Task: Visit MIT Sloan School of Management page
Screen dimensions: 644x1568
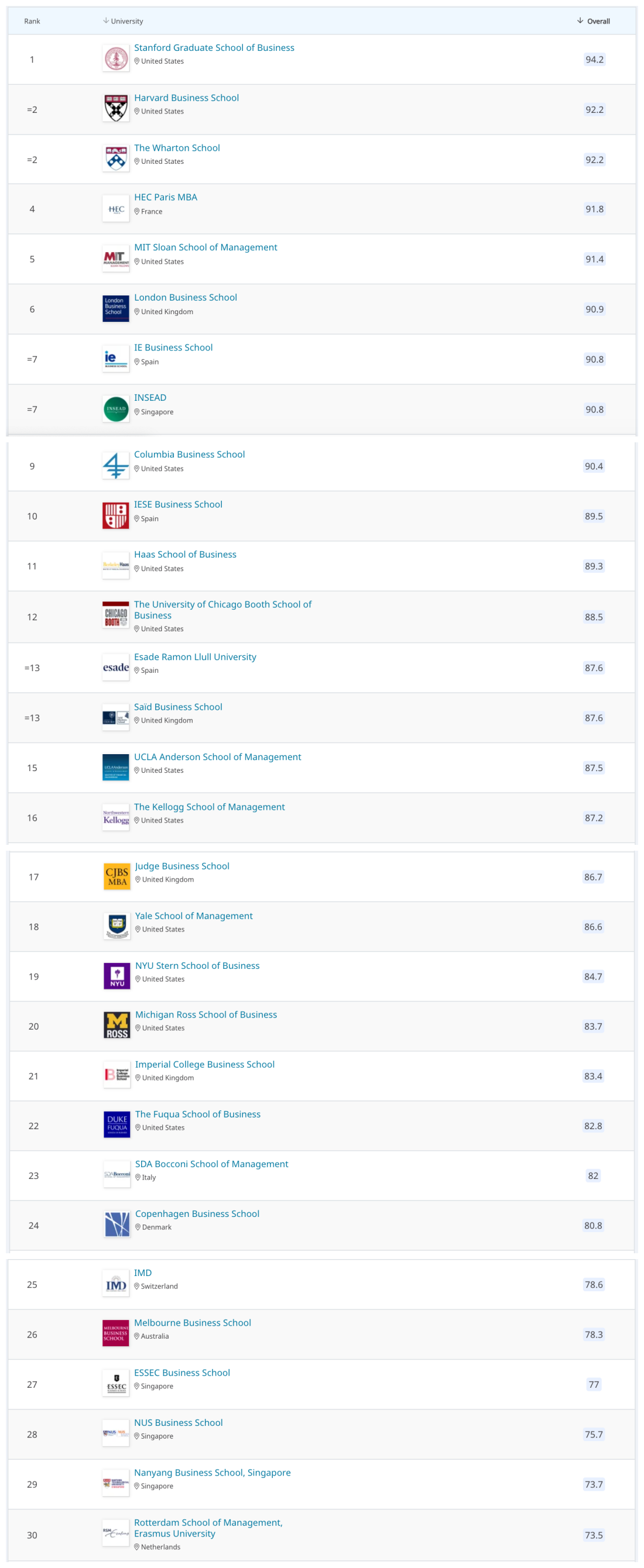Action: [x=205, y=247]
